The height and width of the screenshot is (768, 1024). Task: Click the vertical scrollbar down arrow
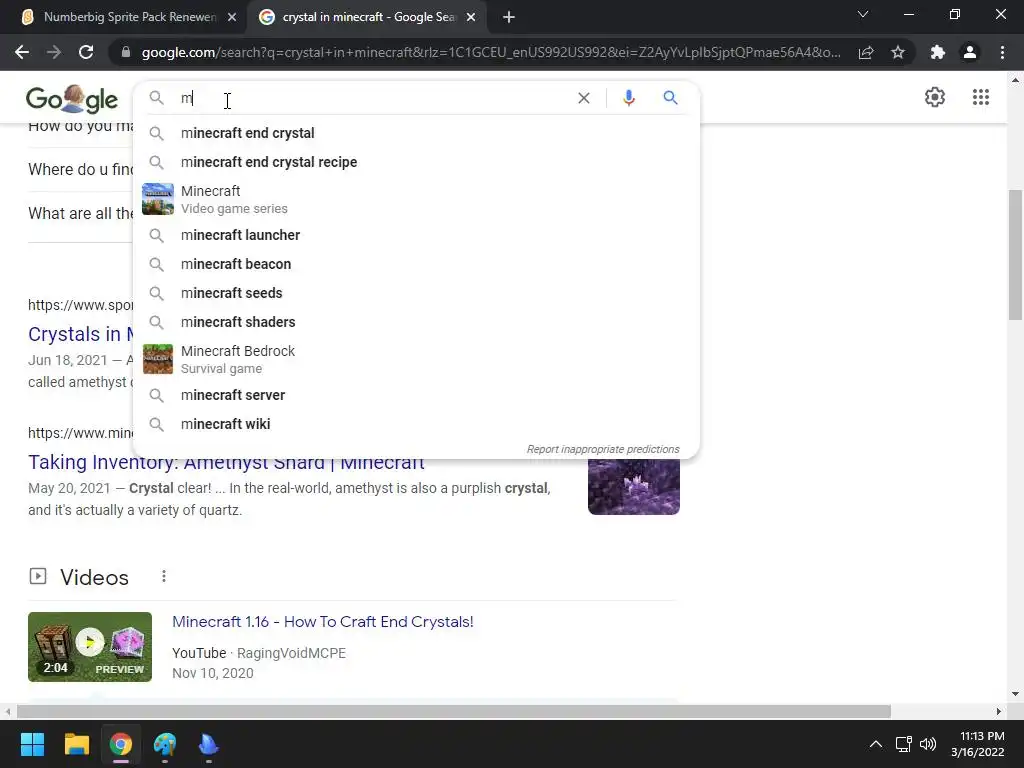(1015, 694)
